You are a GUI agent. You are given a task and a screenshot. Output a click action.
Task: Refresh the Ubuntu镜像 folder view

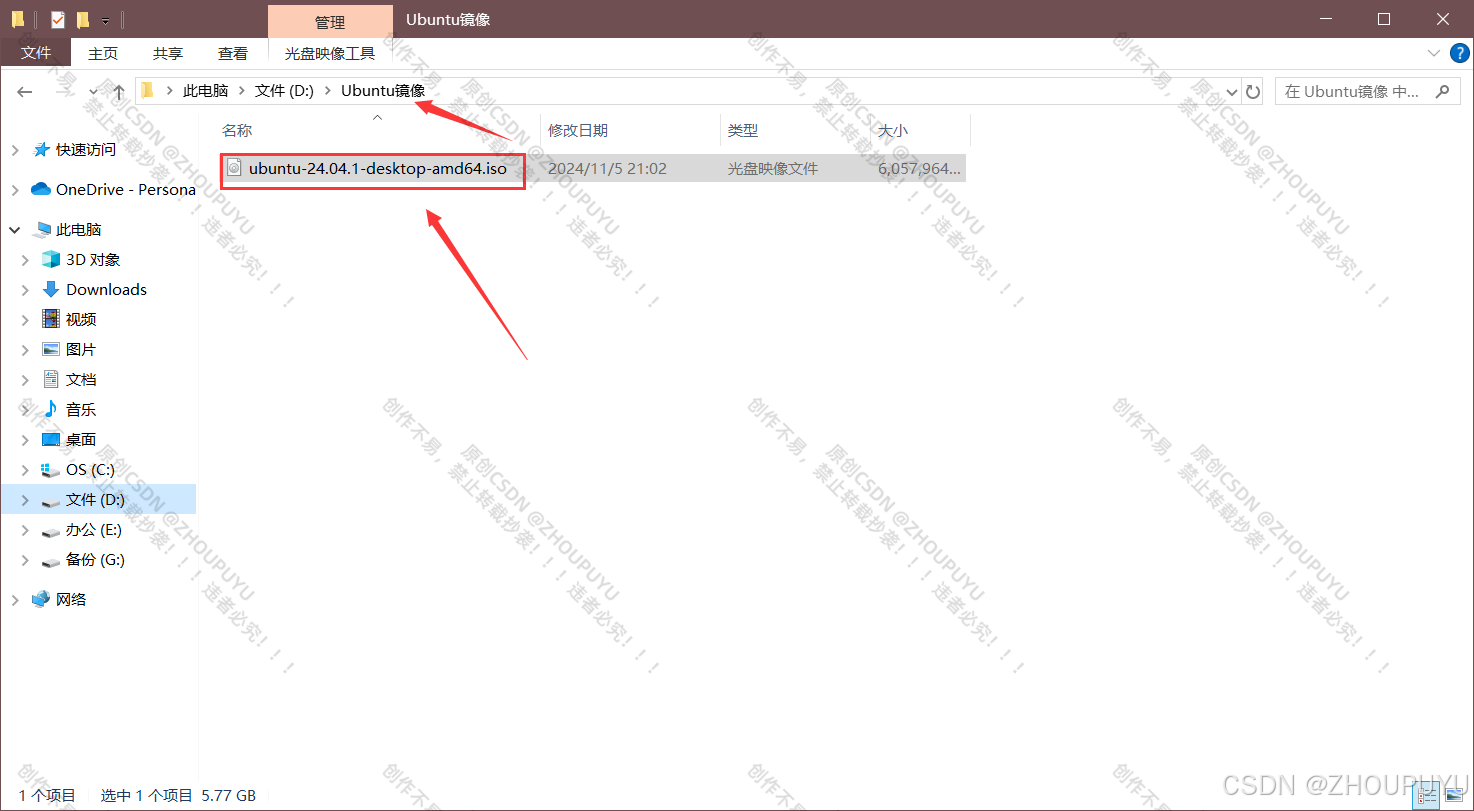click(x=1253, y=91)
